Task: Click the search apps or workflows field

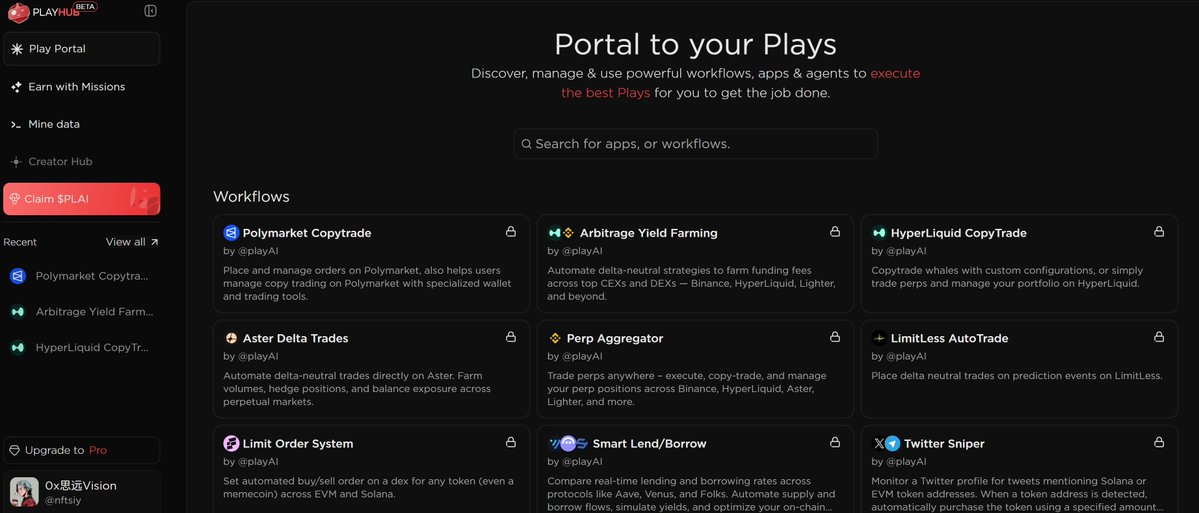Action: tap(695, 144)
